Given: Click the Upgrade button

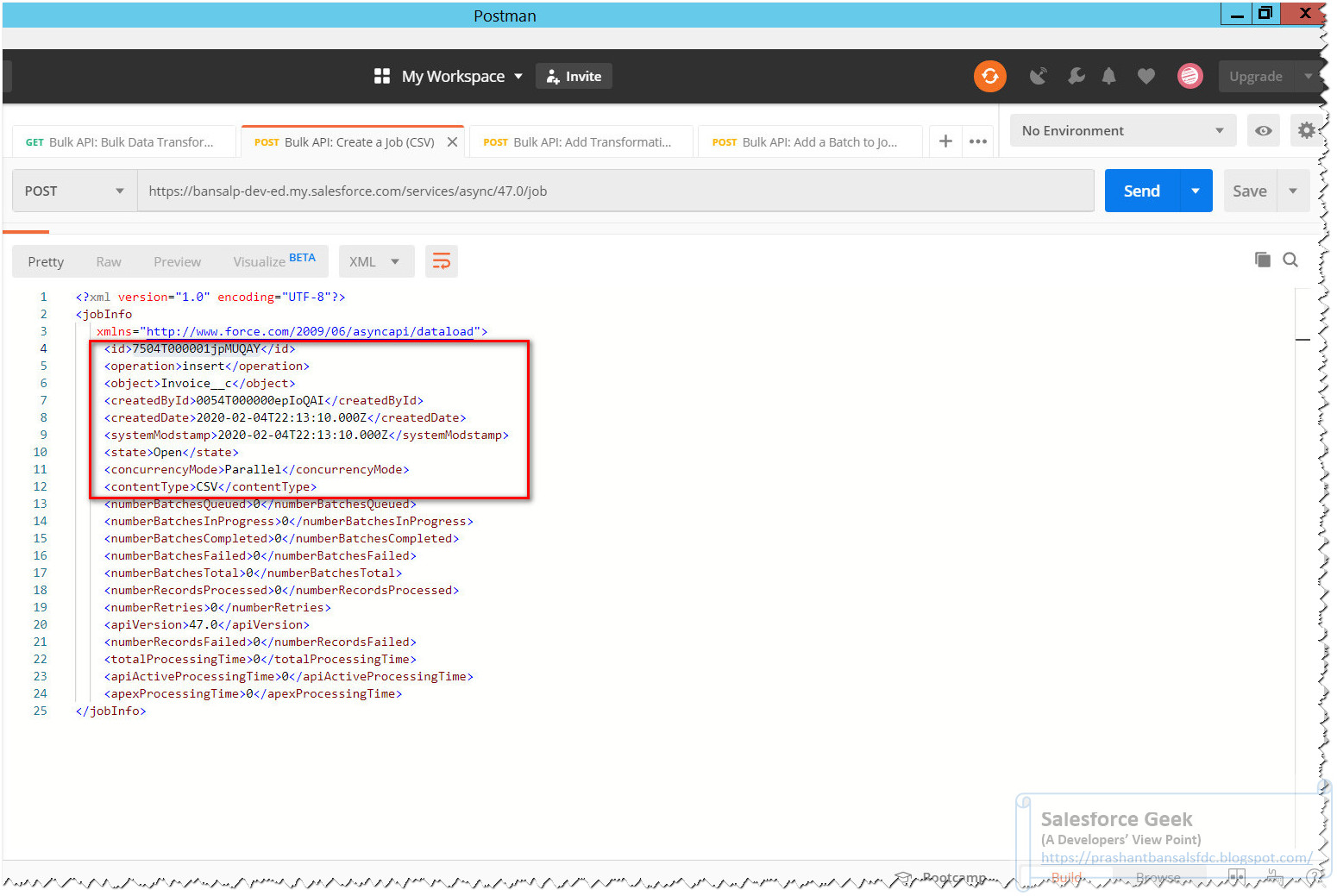Looking at the screenshot, I should point(1256,76).
